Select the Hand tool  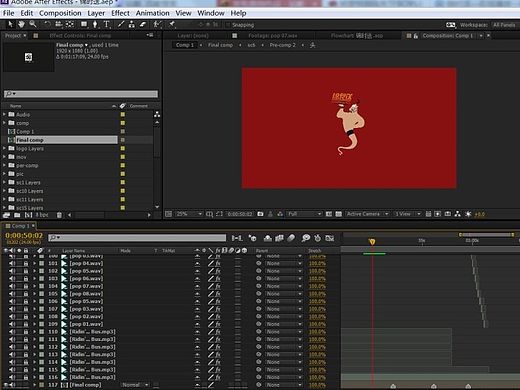[21, 24]
